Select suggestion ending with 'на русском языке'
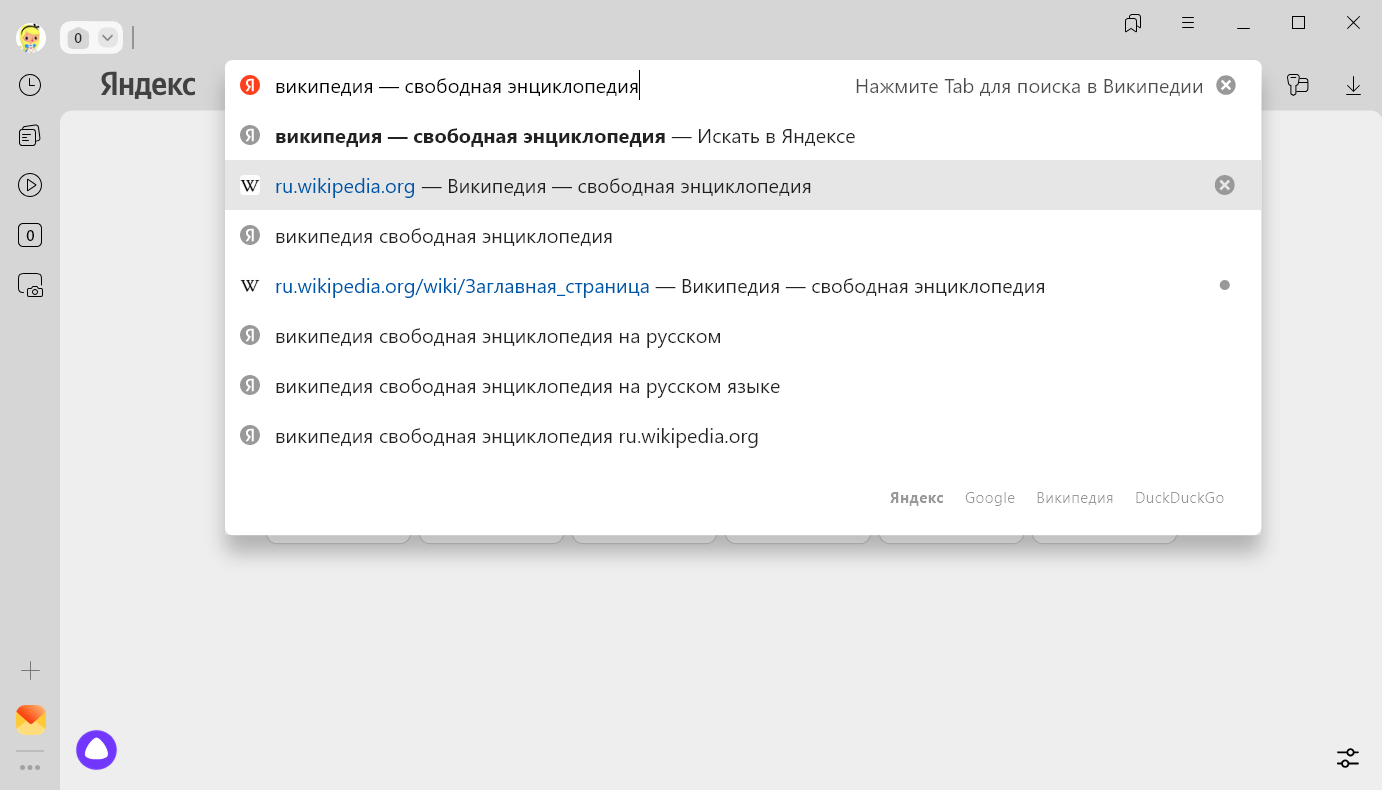 click(x=527, y=387)
